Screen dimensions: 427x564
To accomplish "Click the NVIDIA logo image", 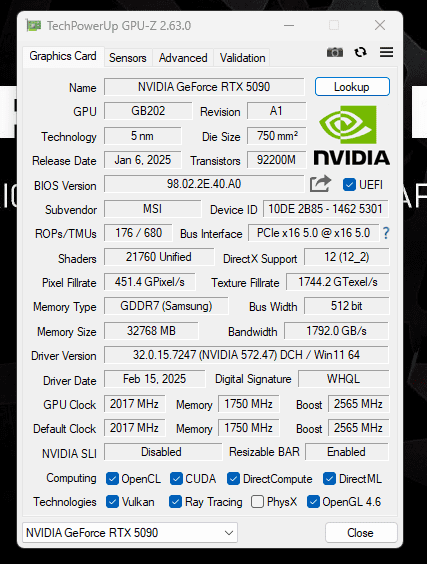I will click(x=351, y=135).
